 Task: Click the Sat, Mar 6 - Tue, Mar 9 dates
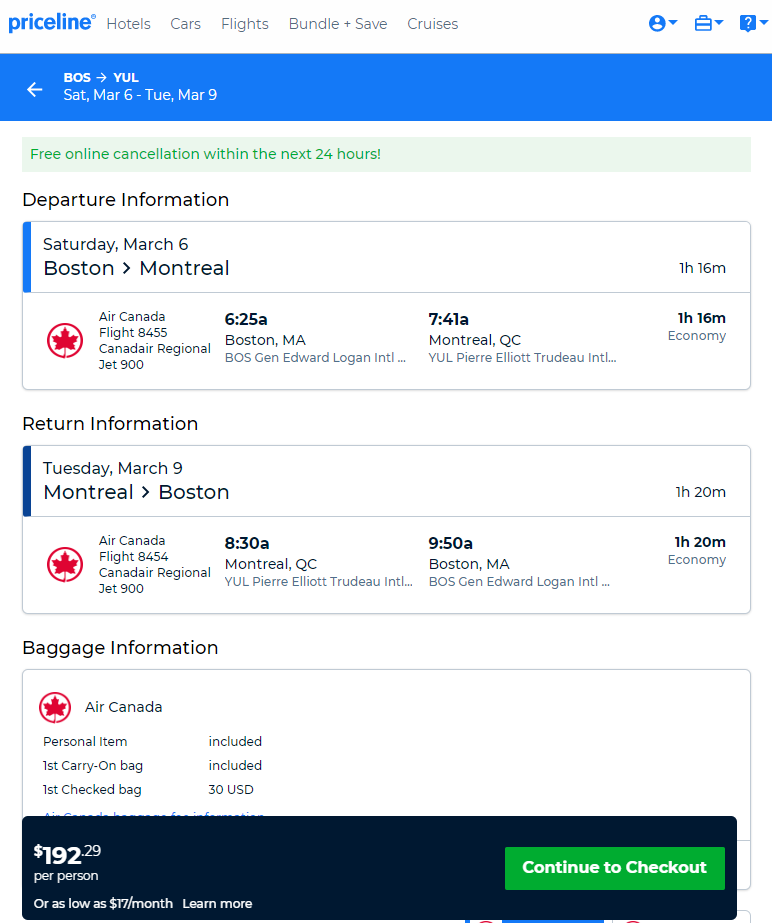140,95
